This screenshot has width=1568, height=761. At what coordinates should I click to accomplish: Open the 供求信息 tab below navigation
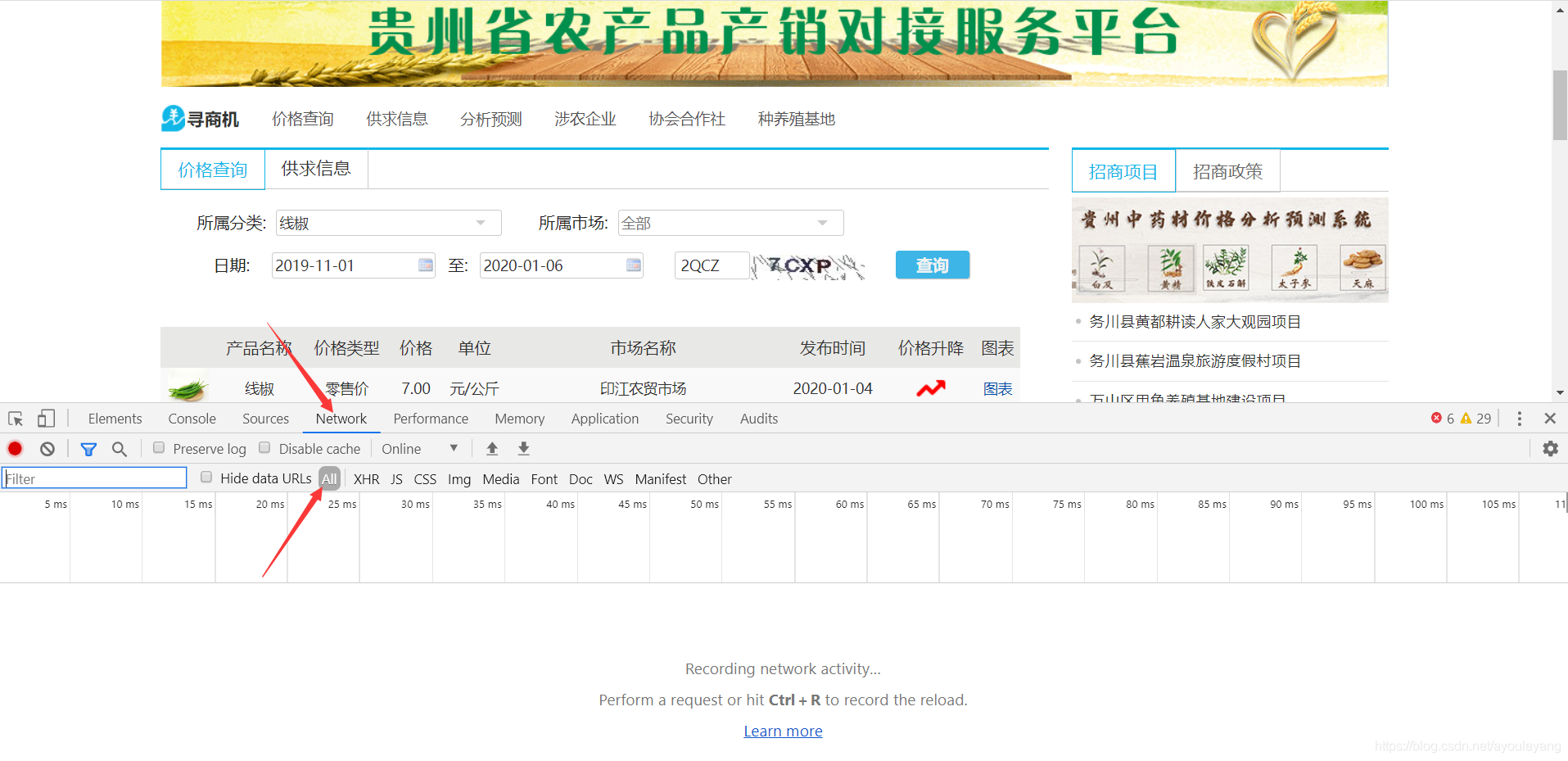pos(316,169)
